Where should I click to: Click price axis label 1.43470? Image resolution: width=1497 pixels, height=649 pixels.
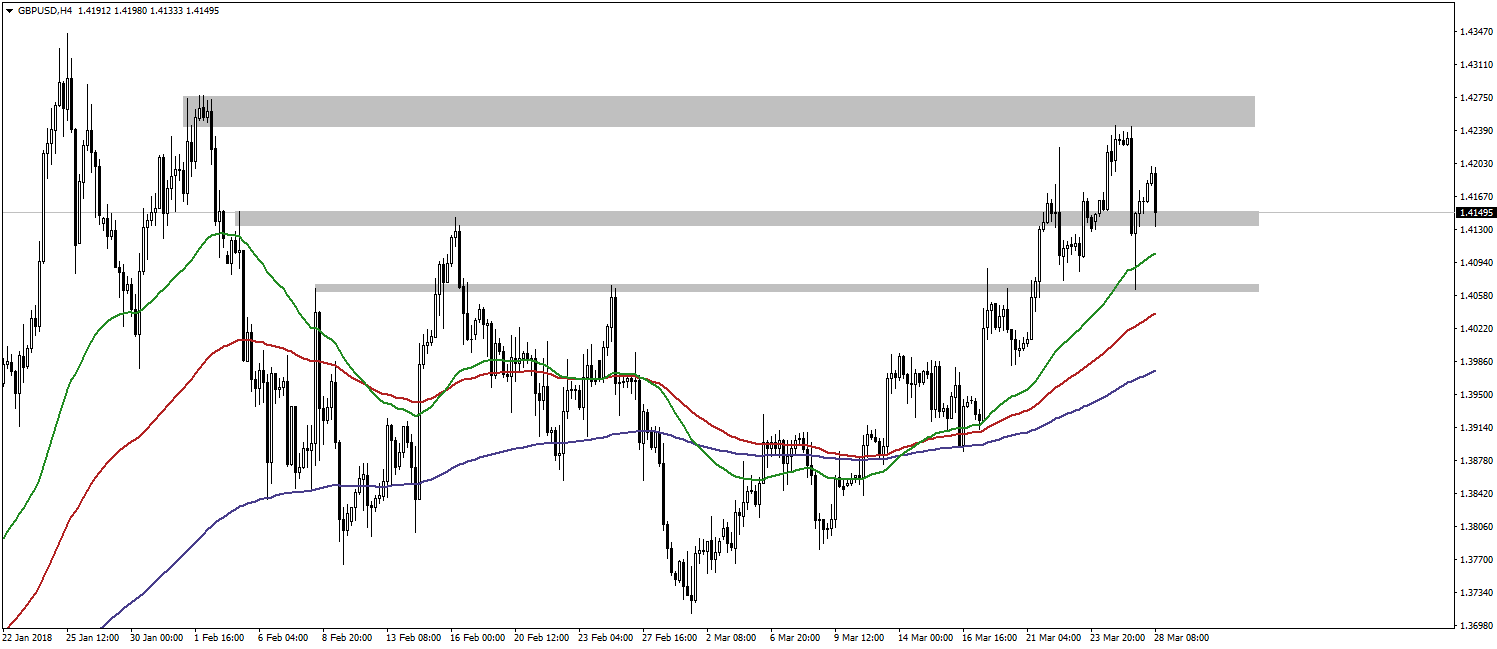1475,31
